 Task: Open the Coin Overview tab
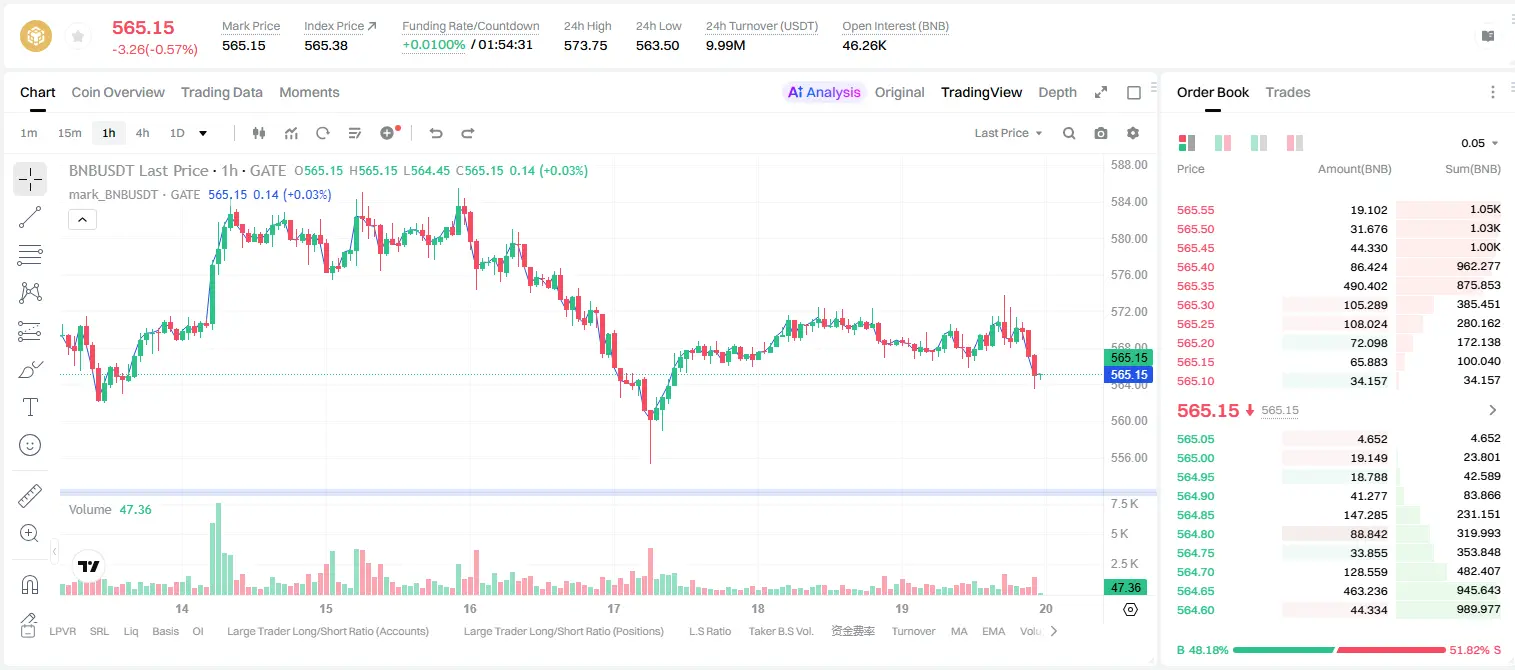click(x=118, y=92)
